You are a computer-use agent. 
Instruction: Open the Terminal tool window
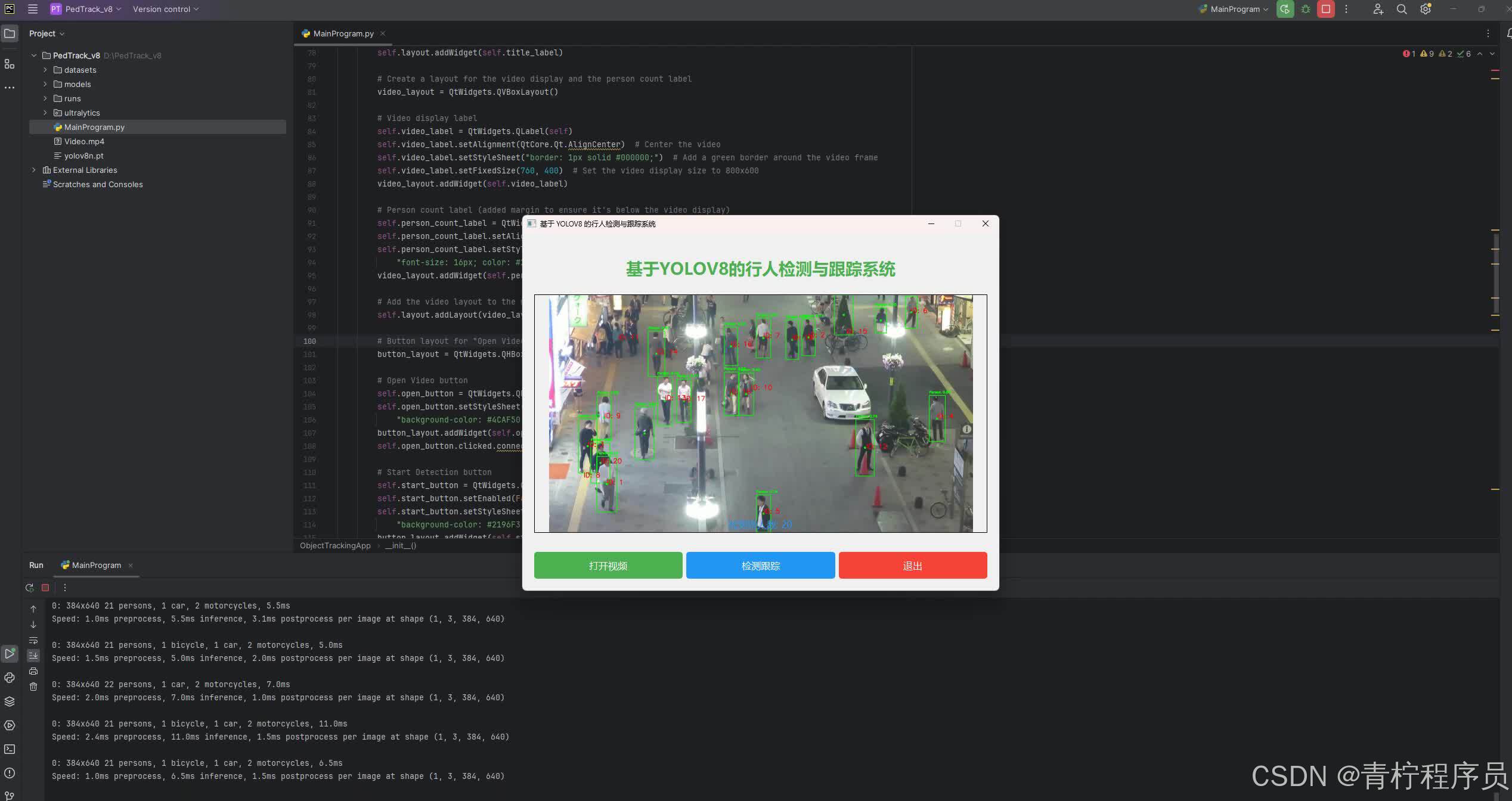[x=10, y=749]
